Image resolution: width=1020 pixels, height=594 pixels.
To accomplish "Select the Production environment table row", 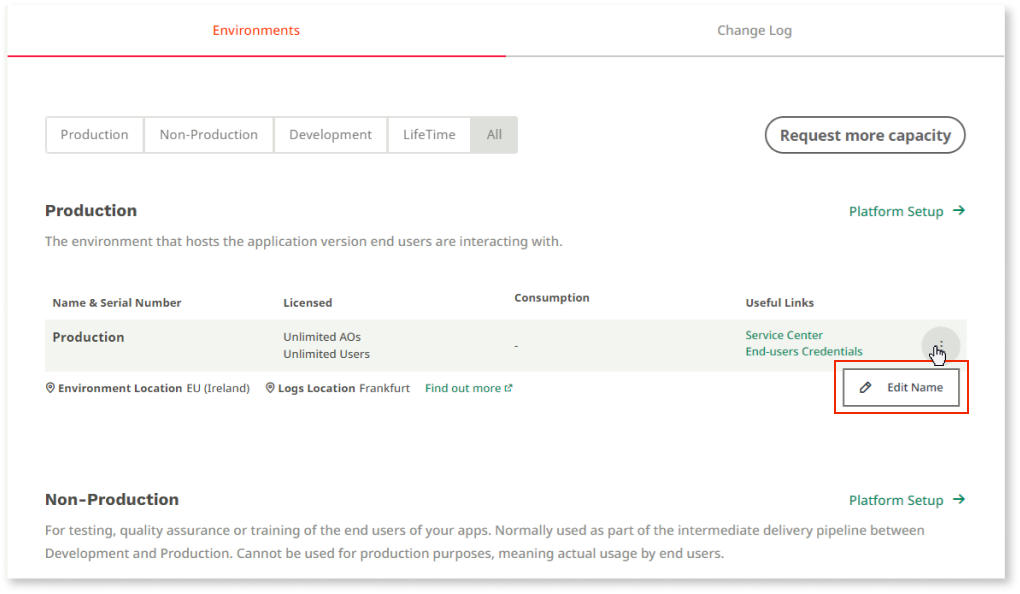I will point(400,345).
